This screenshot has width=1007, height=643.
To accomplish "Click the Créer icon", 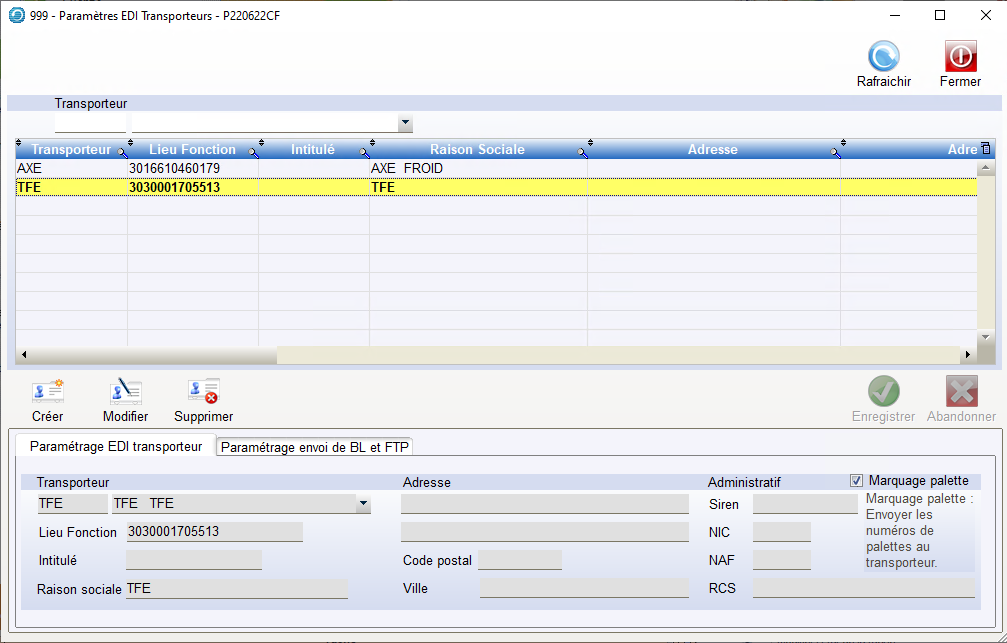I will pyautogui.click(x=47, y=391).
